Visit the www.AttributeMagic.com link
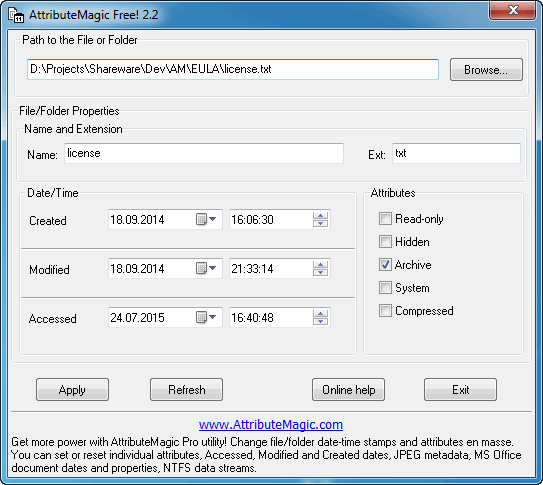543x485 pixels. coord(271,424)
